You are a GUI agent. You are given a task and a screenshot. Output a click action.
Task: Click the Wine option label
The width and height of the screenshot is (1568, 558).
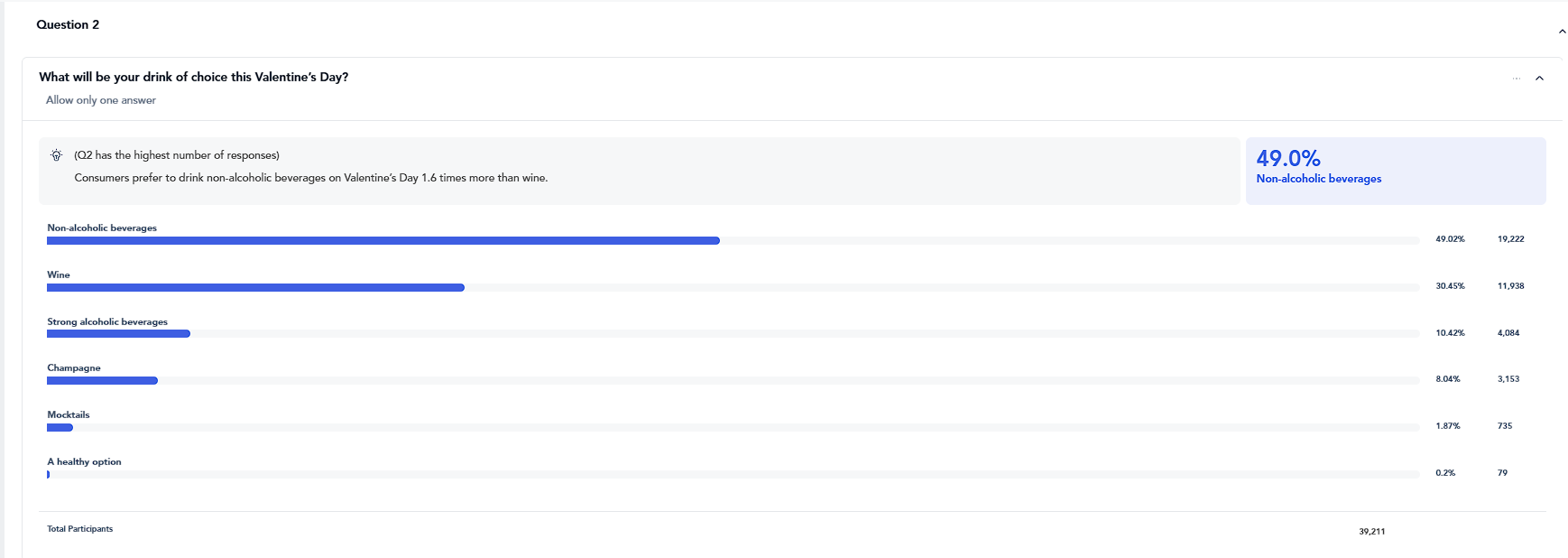tap(59, 274)
